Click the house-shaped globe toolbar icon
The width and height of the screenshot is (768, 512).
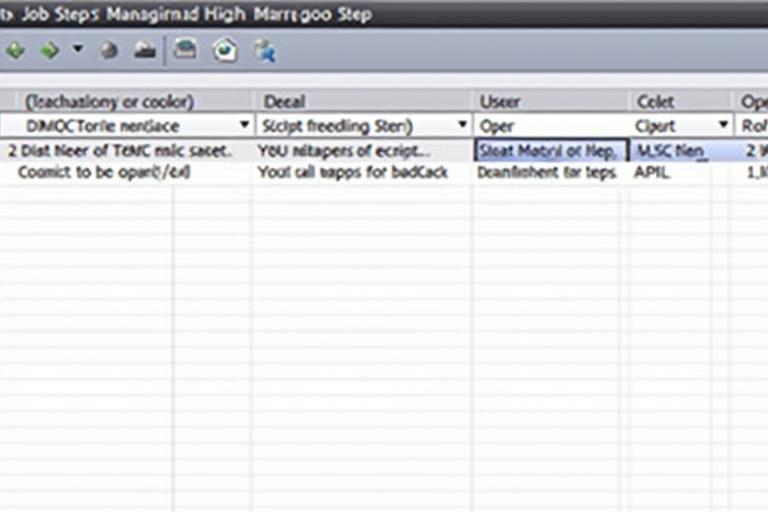pyautogui.click(x=225, y=50)
